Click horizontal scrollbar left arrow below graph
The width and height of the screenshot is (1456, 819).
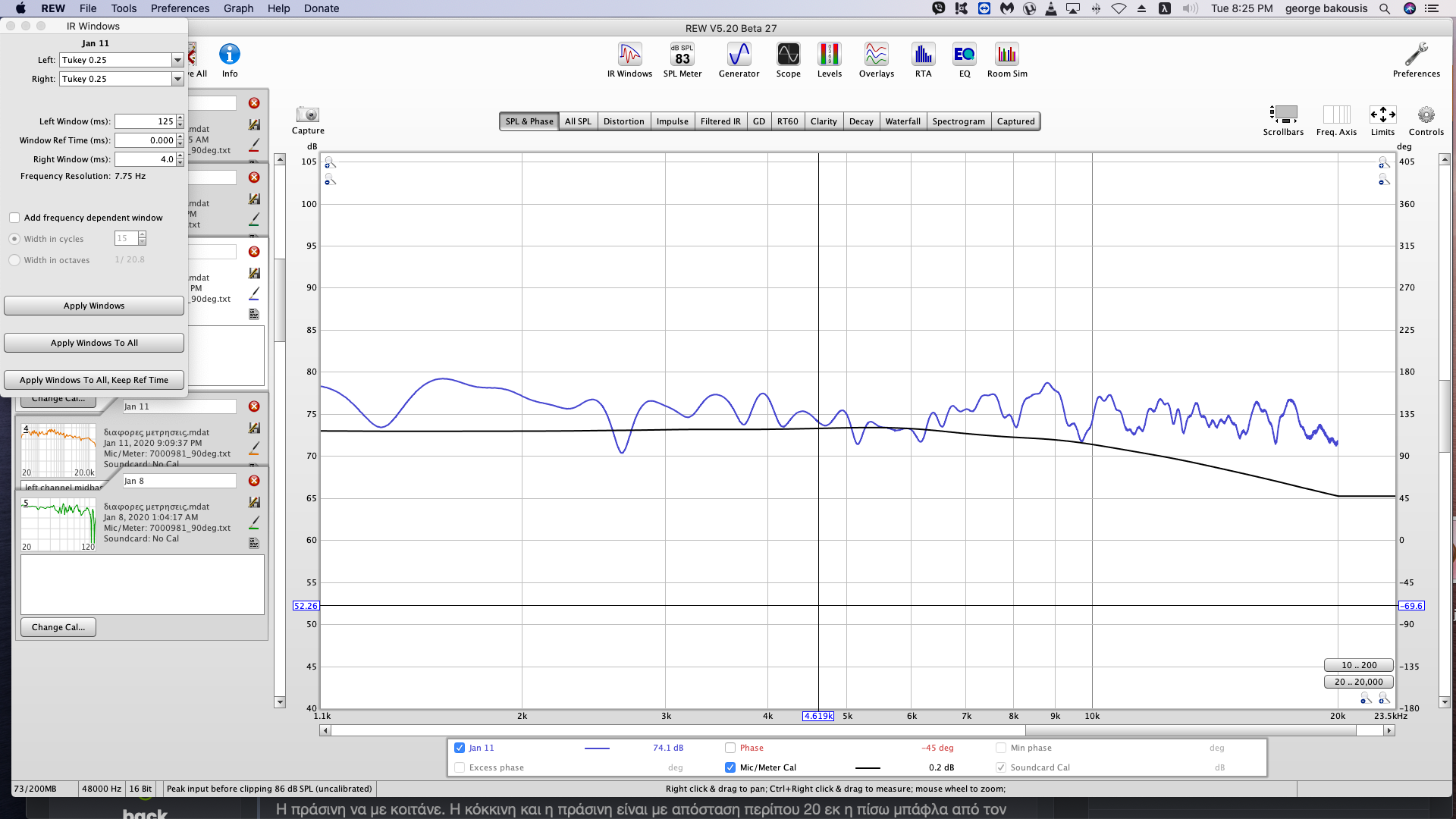tap(325, 730)
